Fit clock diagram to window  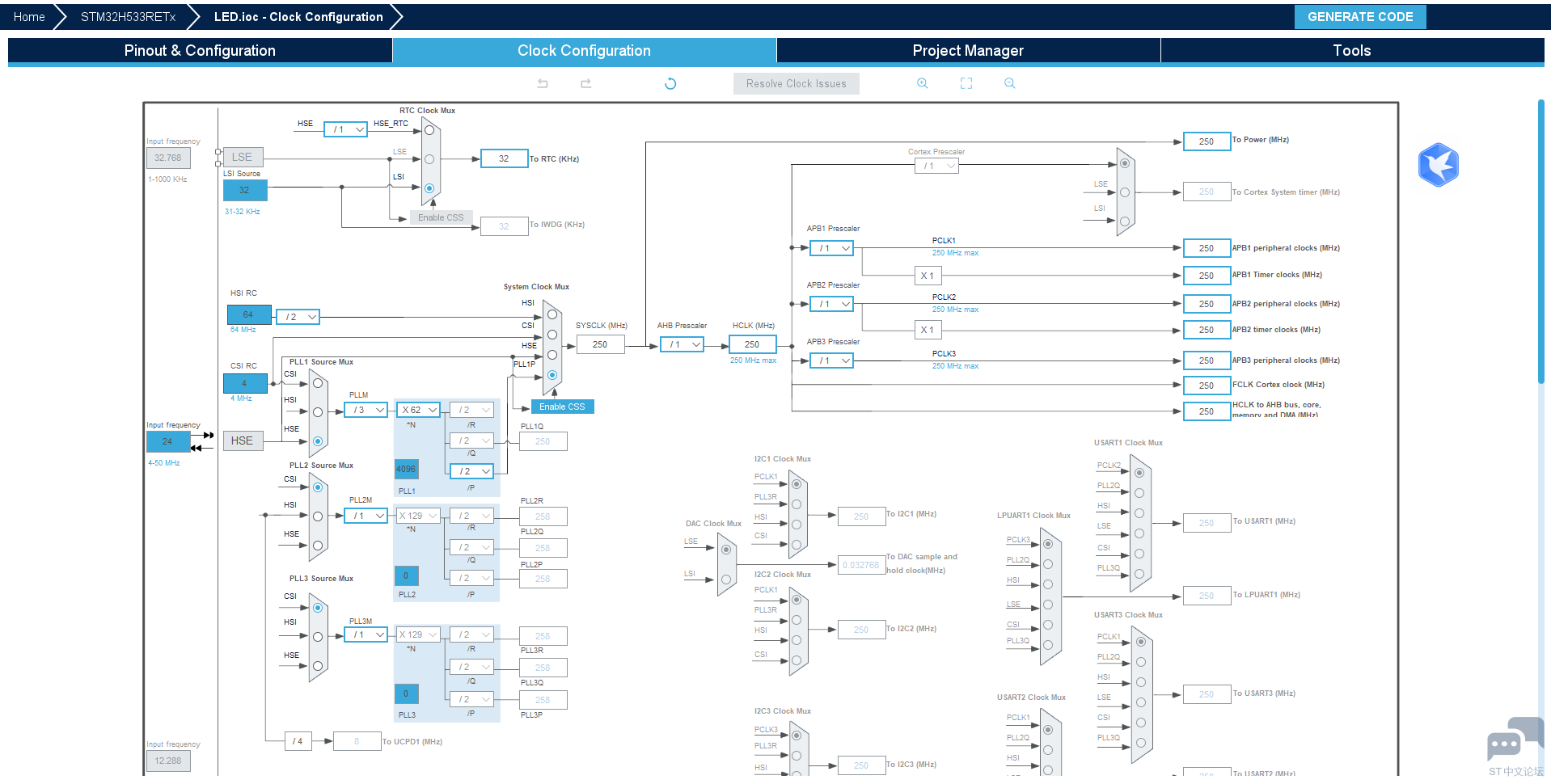click(966, 83)
